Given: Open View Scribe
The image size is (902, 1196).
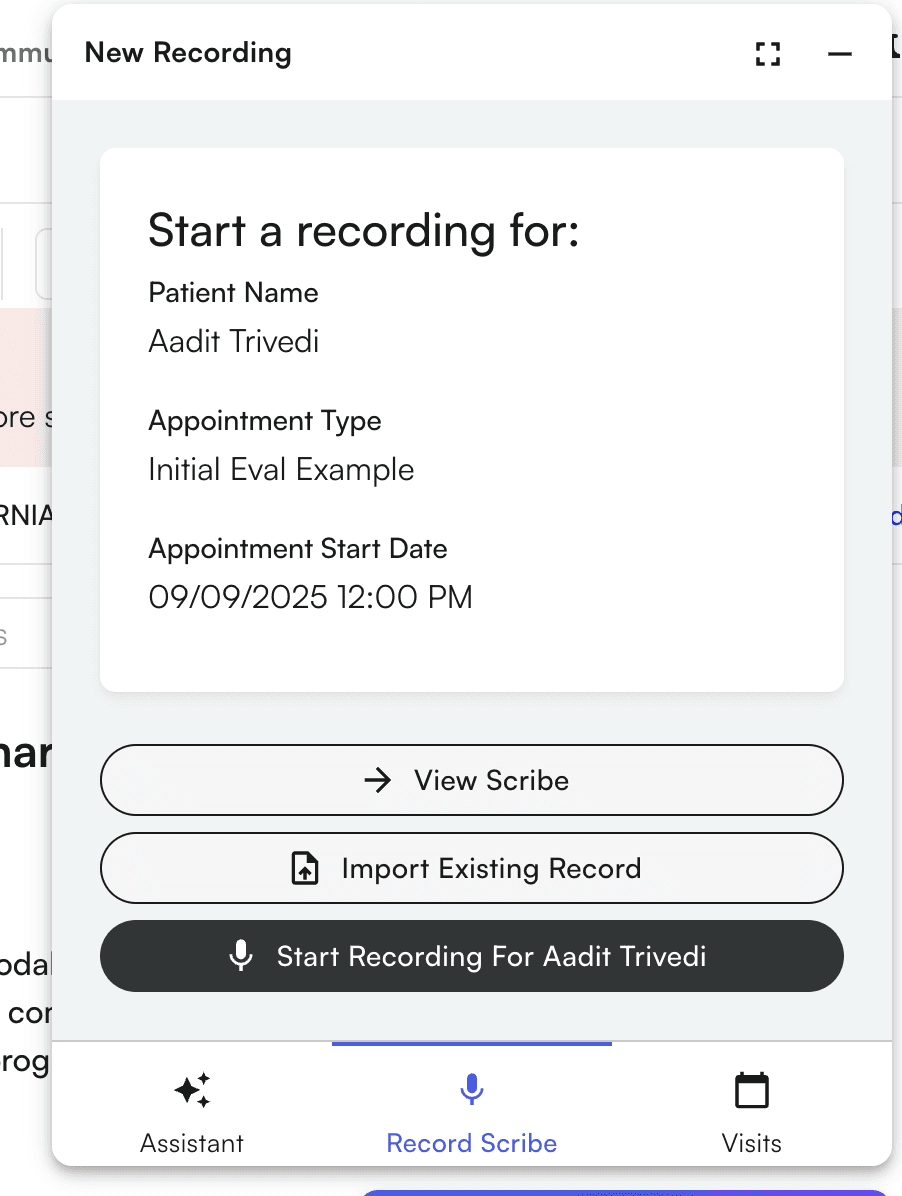Looking at the screenshot, I should (x=471, y=780).
